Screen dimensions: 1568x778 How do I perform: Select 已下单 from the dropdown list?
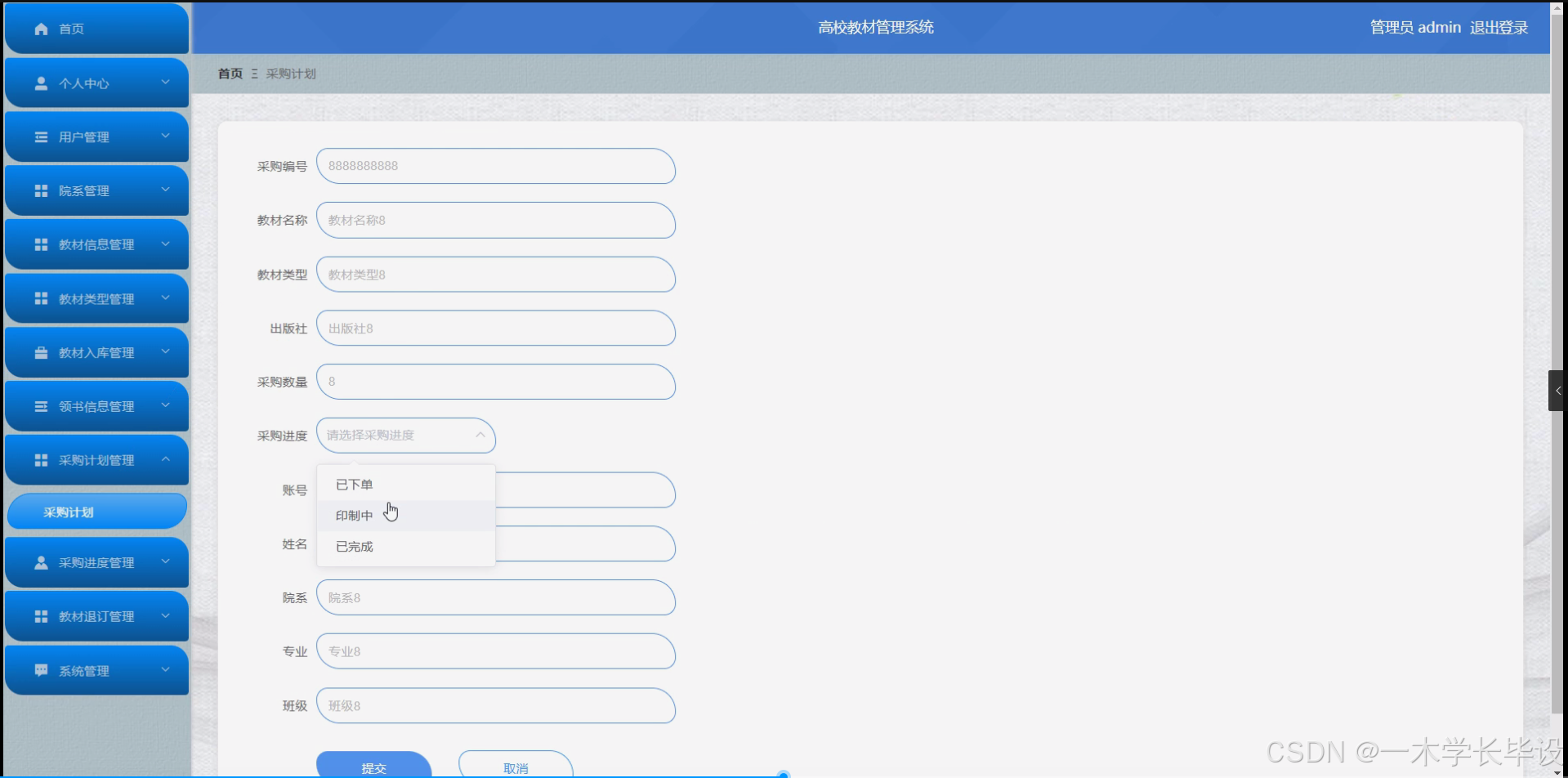(405, 485)
